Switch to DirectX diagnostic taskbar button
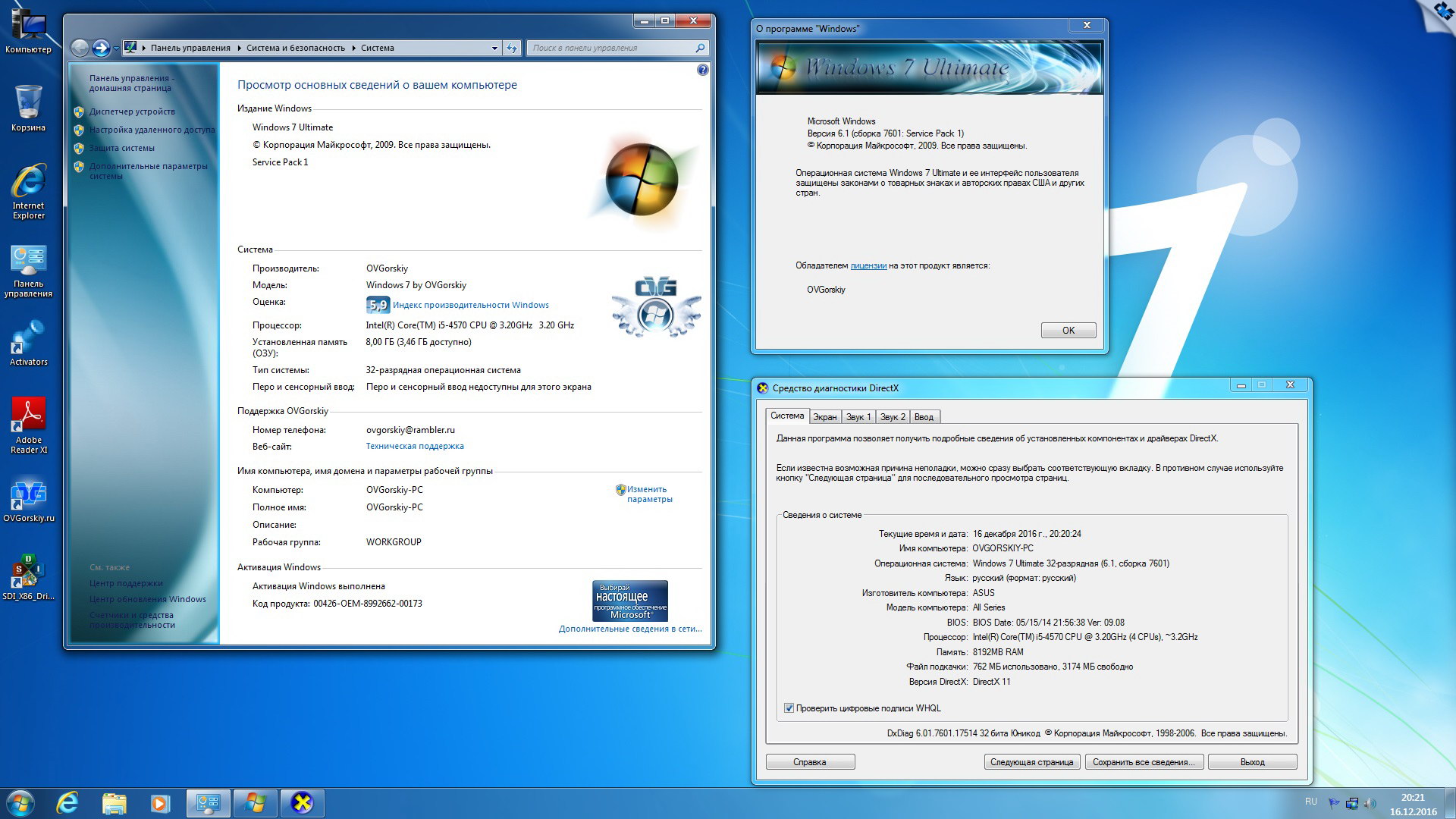The height and width of the screenshot is (819, 1456). (x=303, y=803)
